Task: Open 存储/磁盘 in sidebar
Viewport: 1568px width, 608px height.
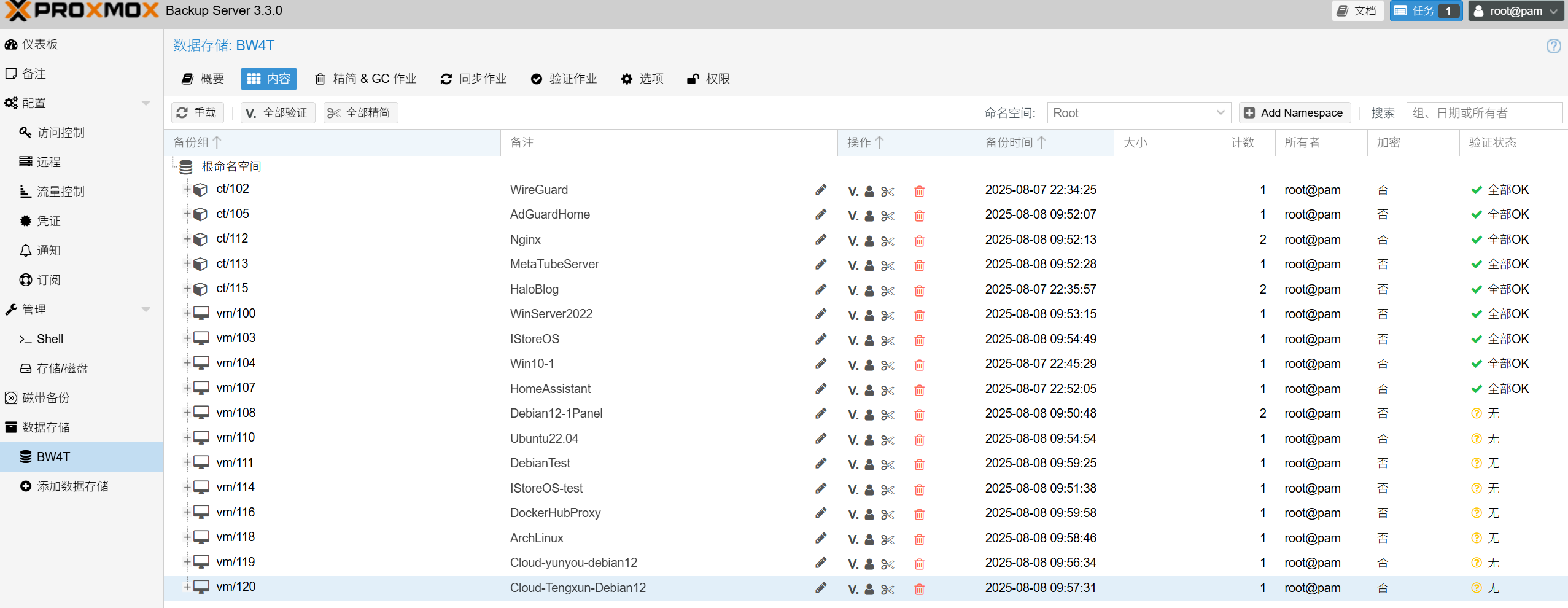Action: (x=82, y=368)
